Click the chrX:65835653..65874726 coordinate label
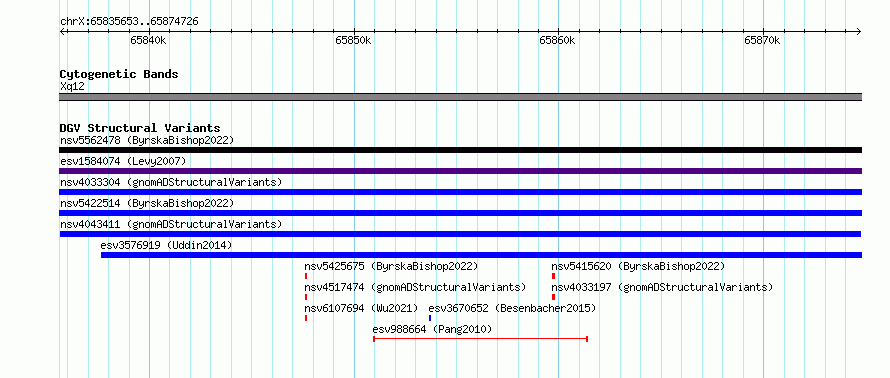 (x=129, y=22)
